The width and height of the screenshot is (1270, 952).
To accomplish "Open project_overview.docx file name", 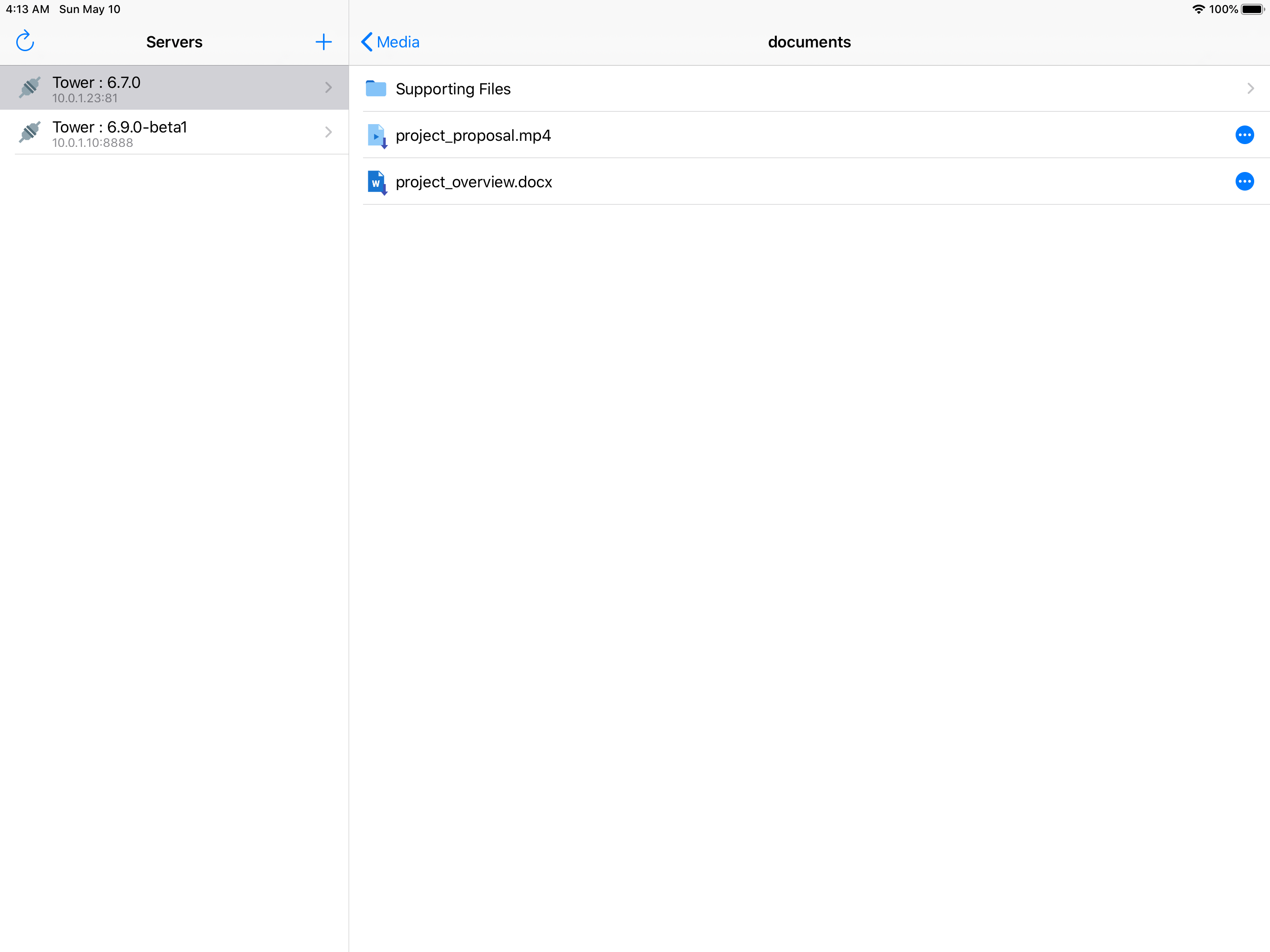I will coord(474,182).
